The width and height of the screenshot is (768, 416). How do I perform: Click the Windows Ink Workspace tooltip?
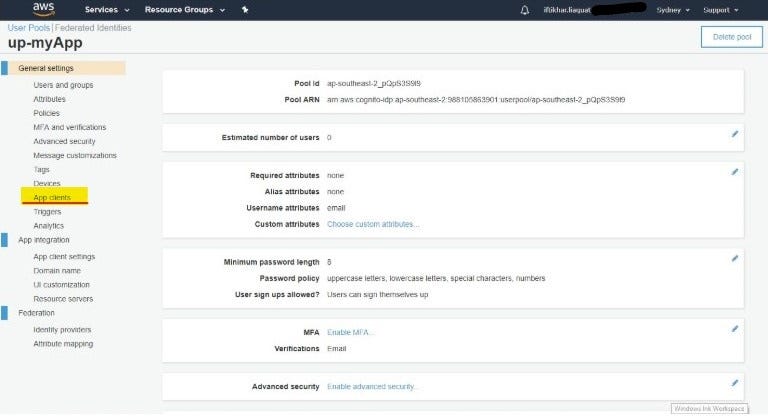[709, 408]
